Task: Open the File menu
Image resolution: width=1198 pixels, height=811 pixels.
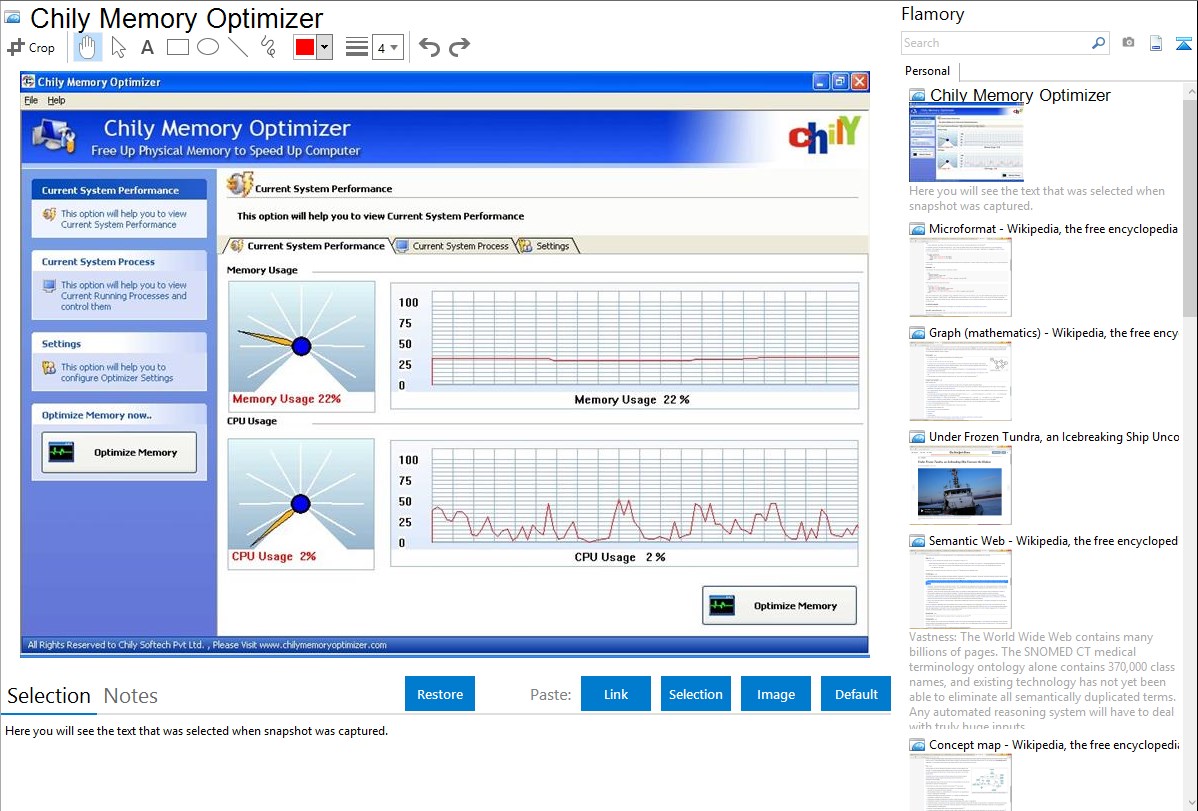Action: coord(31,100)
